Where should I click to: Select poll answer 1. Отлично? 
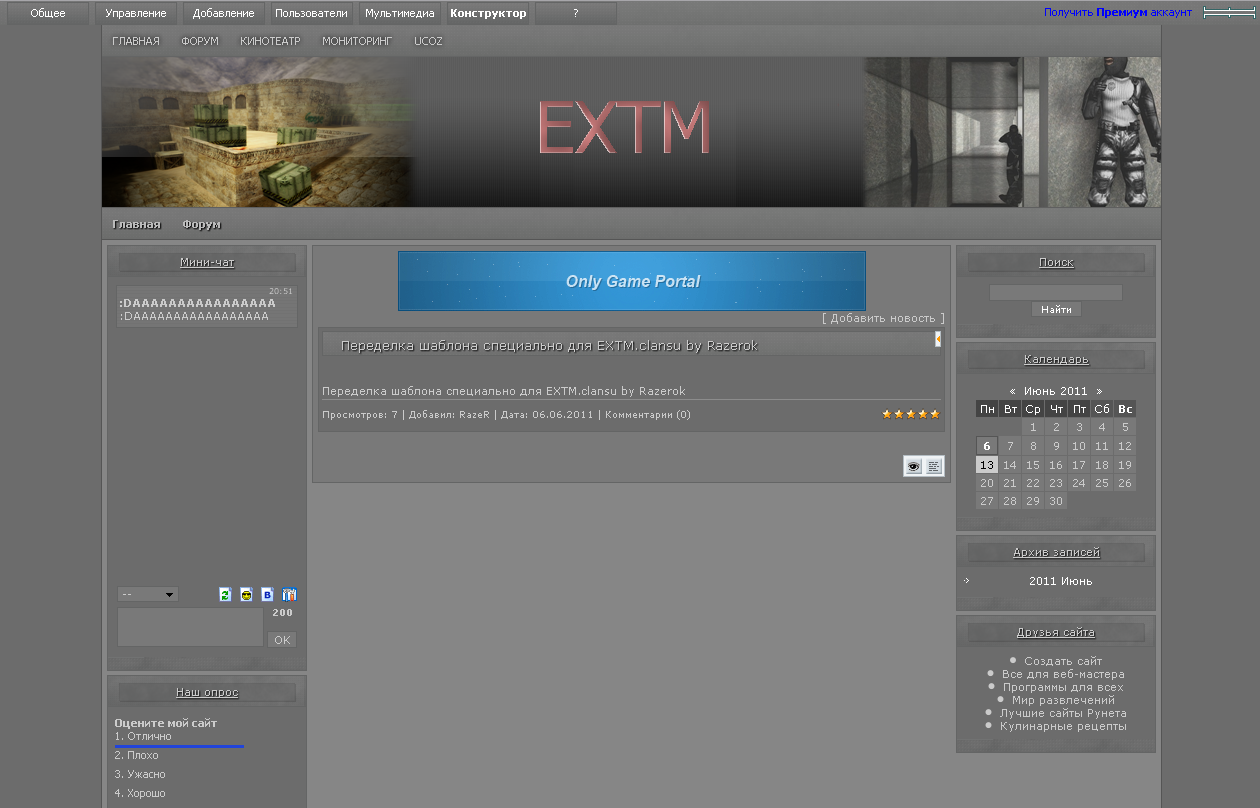143,736
